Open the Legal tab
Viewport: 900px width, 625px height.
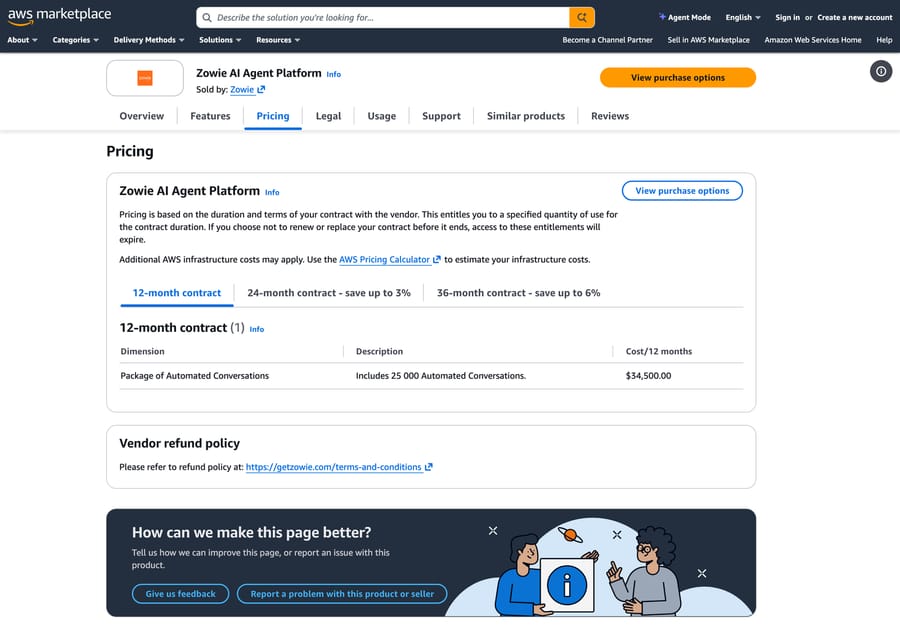[328, 116]
